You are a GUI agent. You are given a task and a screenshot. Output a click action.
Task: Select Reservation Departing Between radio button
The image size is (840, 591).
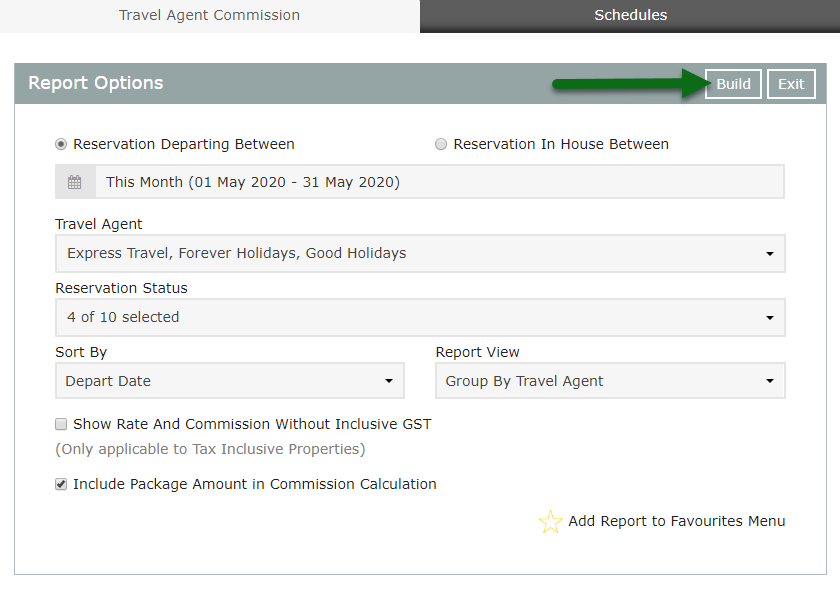click(61, 144)
